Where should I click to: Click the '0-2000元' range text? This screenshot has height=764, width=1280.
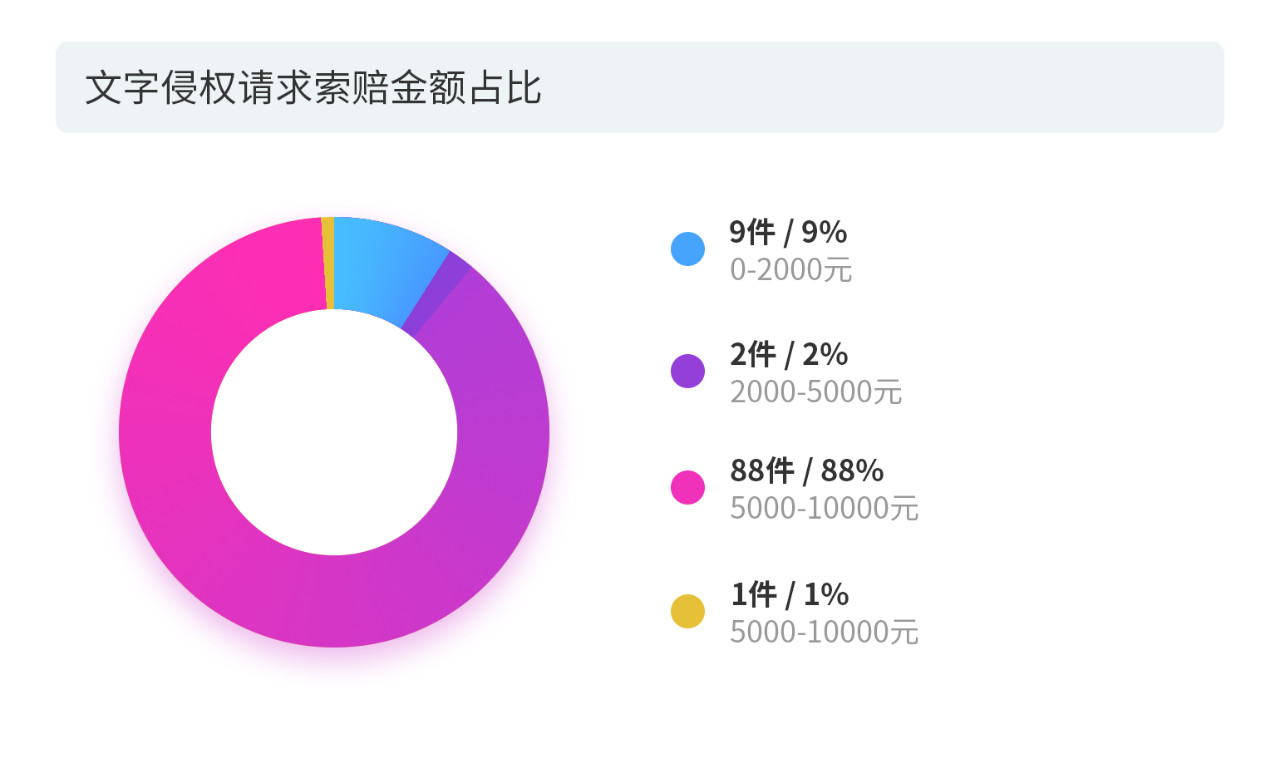click(791, 270)
